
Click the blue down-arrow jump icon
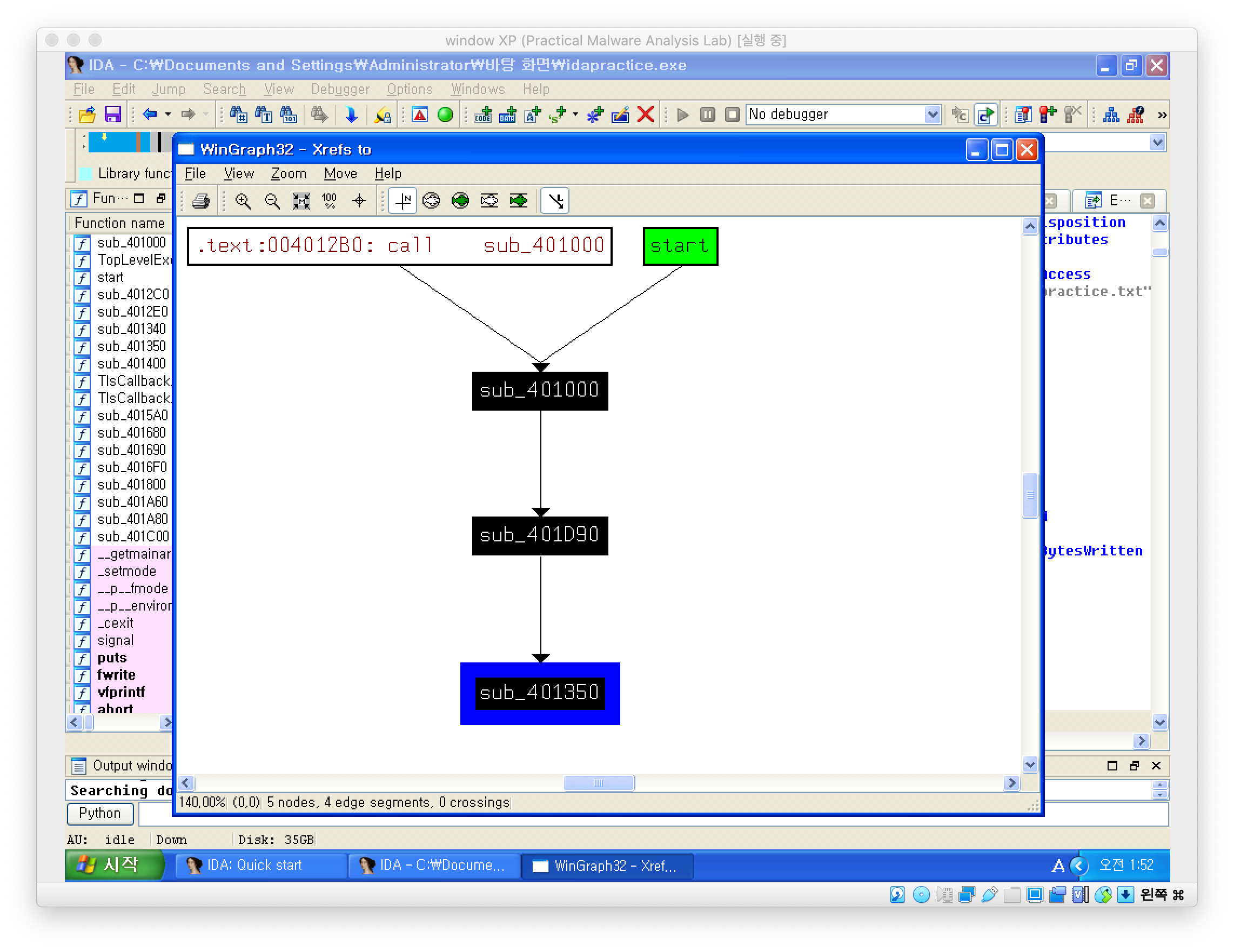[351, 115]
